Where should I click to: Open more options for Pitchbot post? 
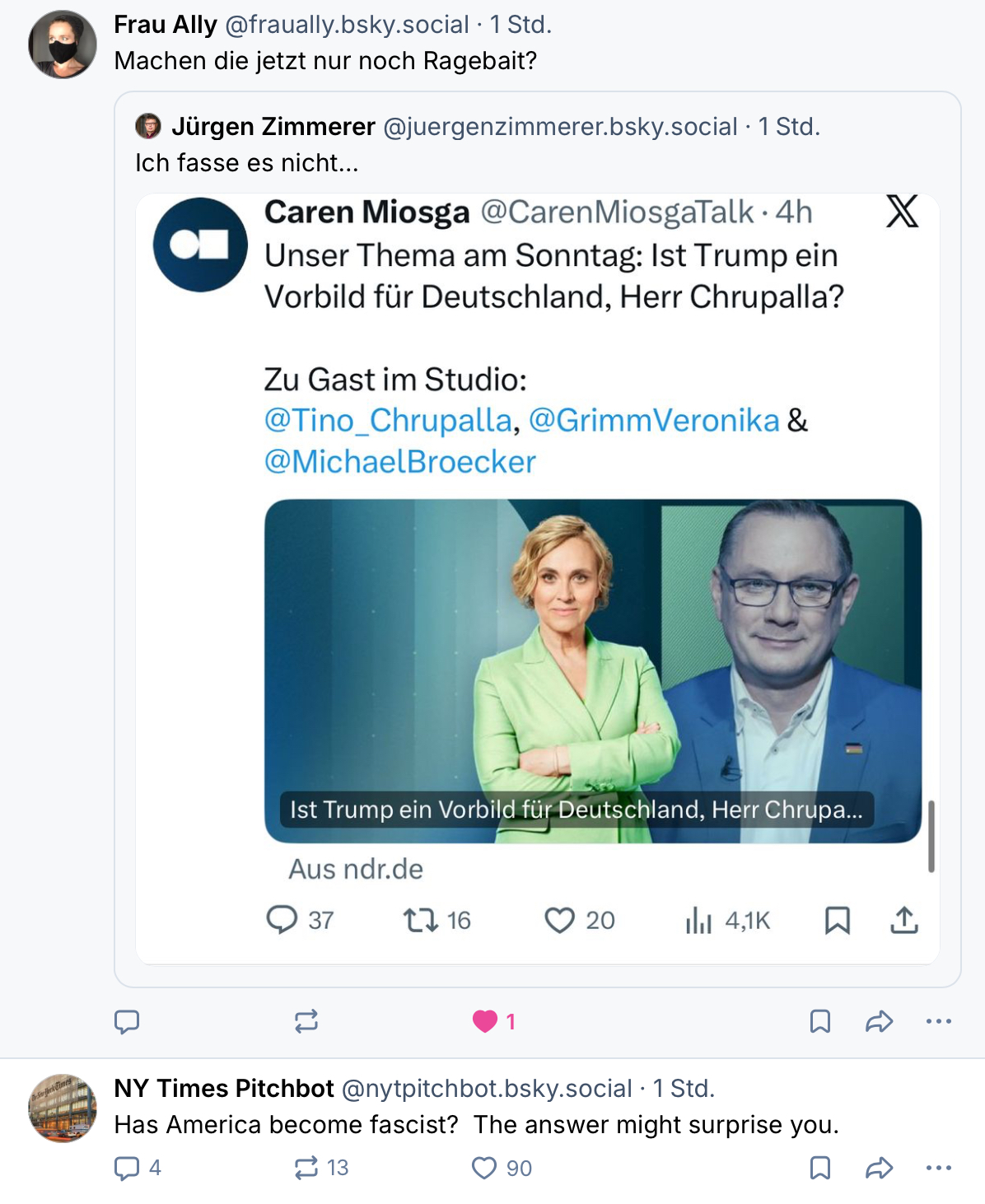939,1168
